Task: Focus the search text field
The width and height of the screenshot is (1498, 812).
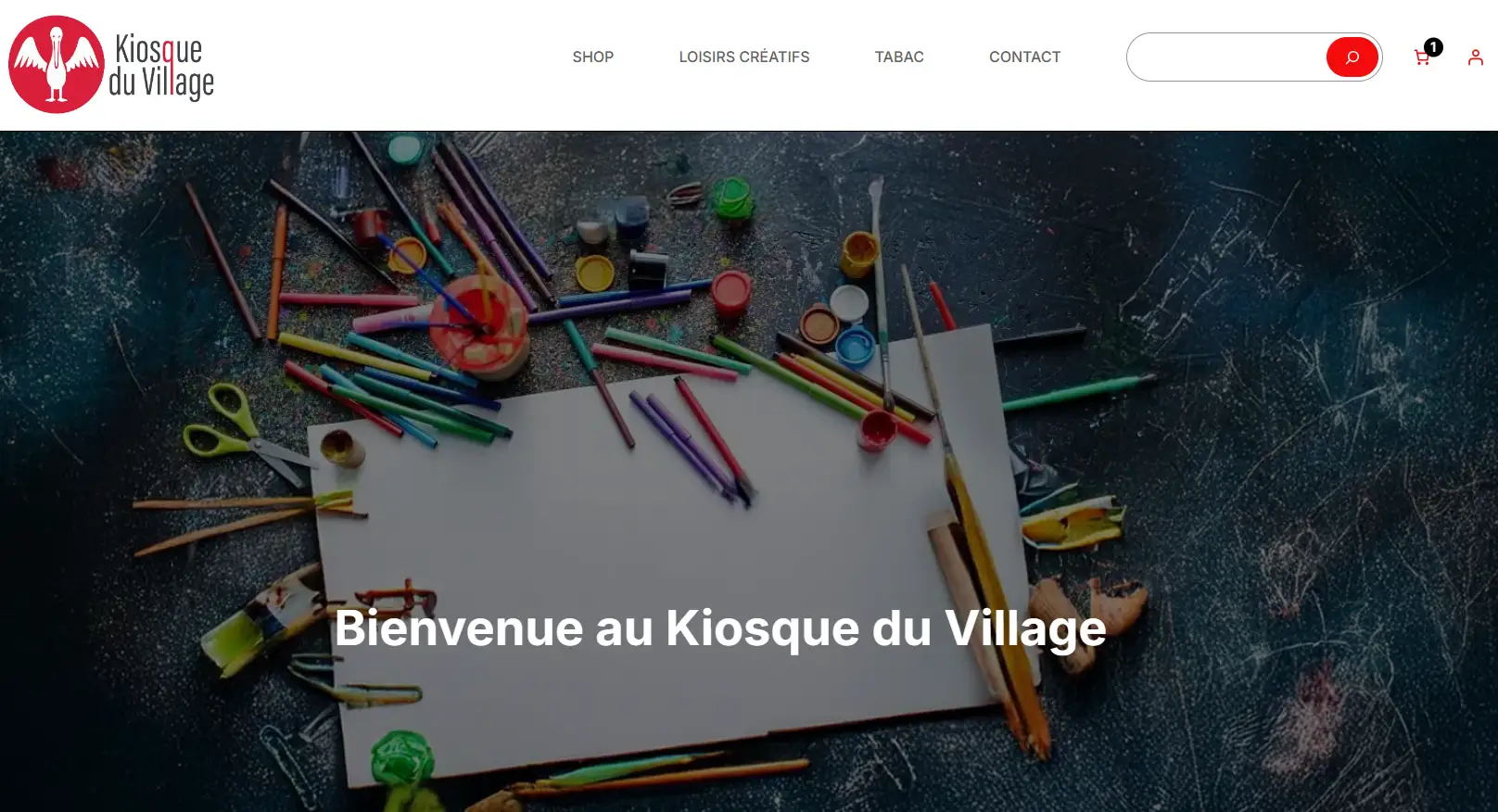Action: click(1226, 57)
